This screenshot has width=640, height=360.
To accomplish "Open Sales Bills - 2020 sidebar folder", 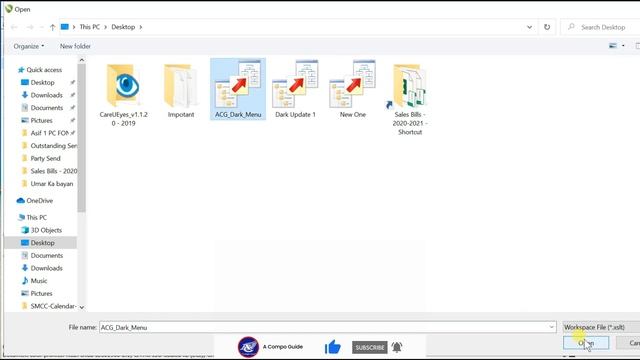I will point(53,171).
